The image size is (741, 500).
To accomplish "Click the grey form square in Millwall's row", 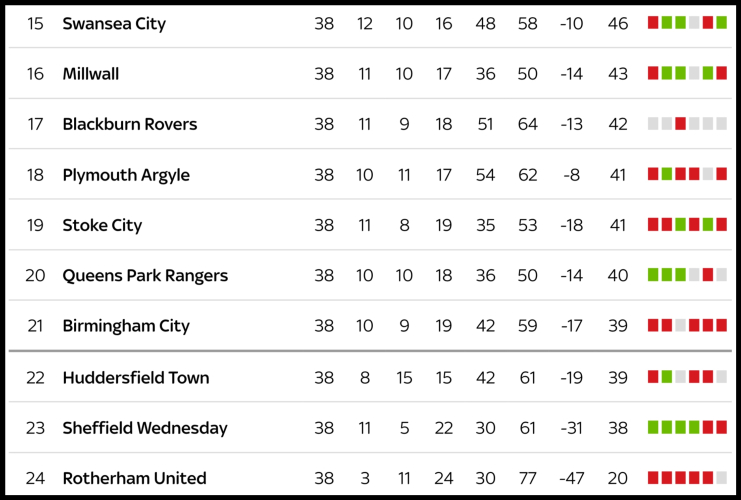I will pyautogui.click(x=694, y=74).
